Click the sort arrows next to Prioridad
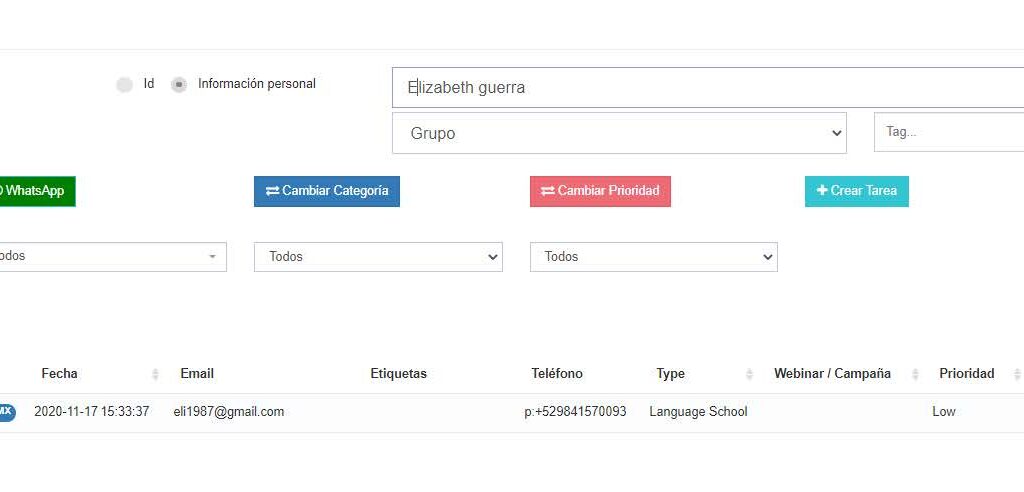Viewport: 1024px width, 492px height. [1016, 374]
